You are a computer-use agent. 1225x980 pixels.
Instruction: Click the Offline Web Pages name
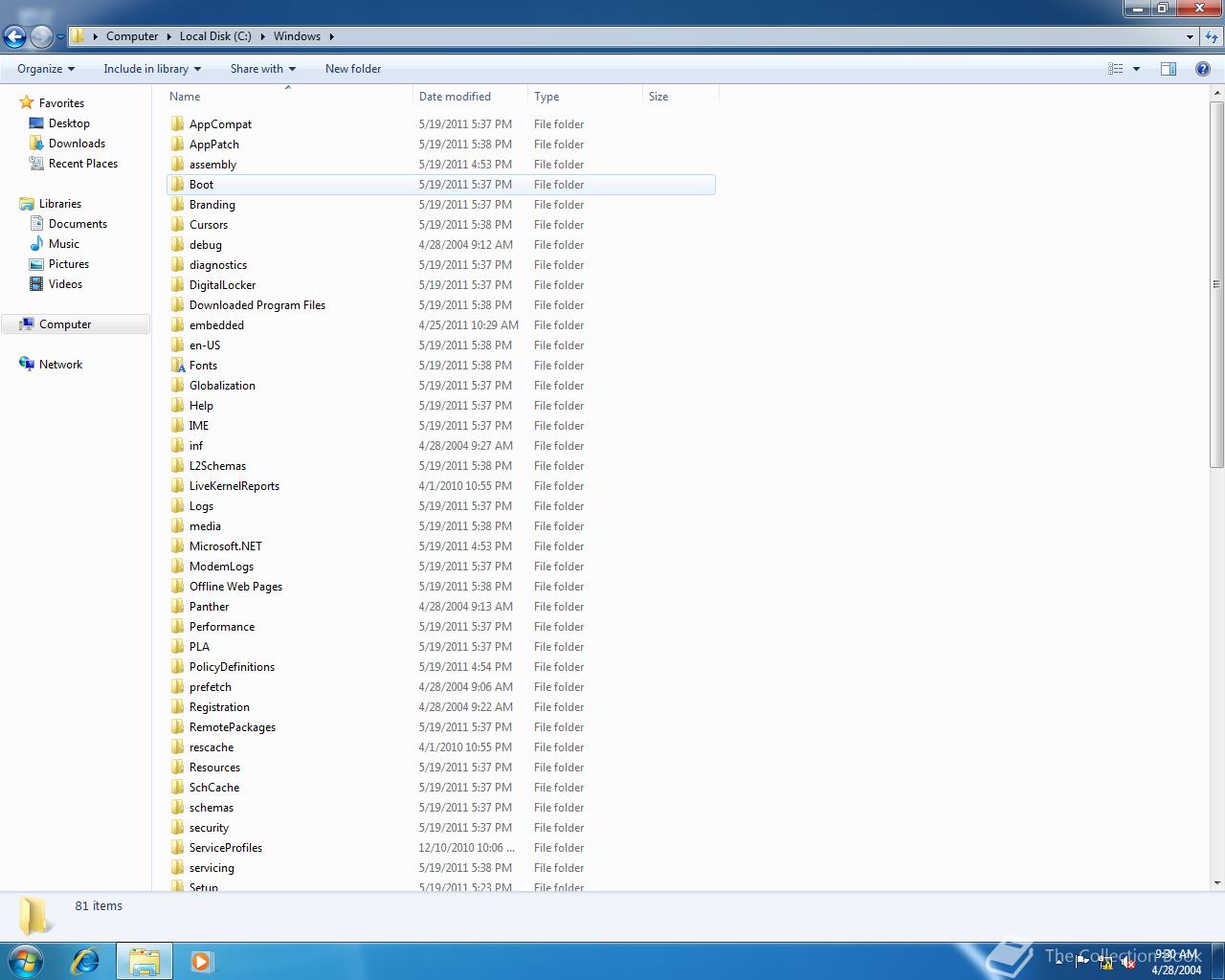(235, 587)
